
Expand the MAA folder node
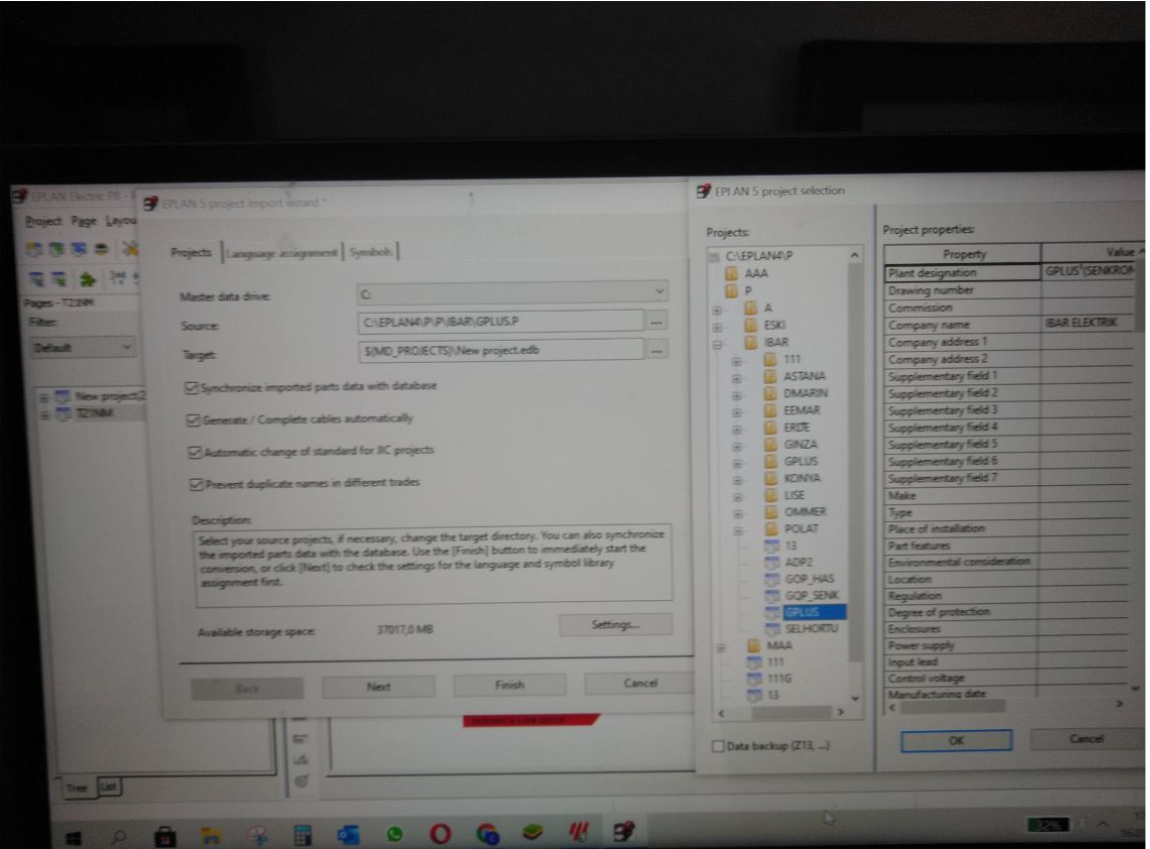point(721,647)
